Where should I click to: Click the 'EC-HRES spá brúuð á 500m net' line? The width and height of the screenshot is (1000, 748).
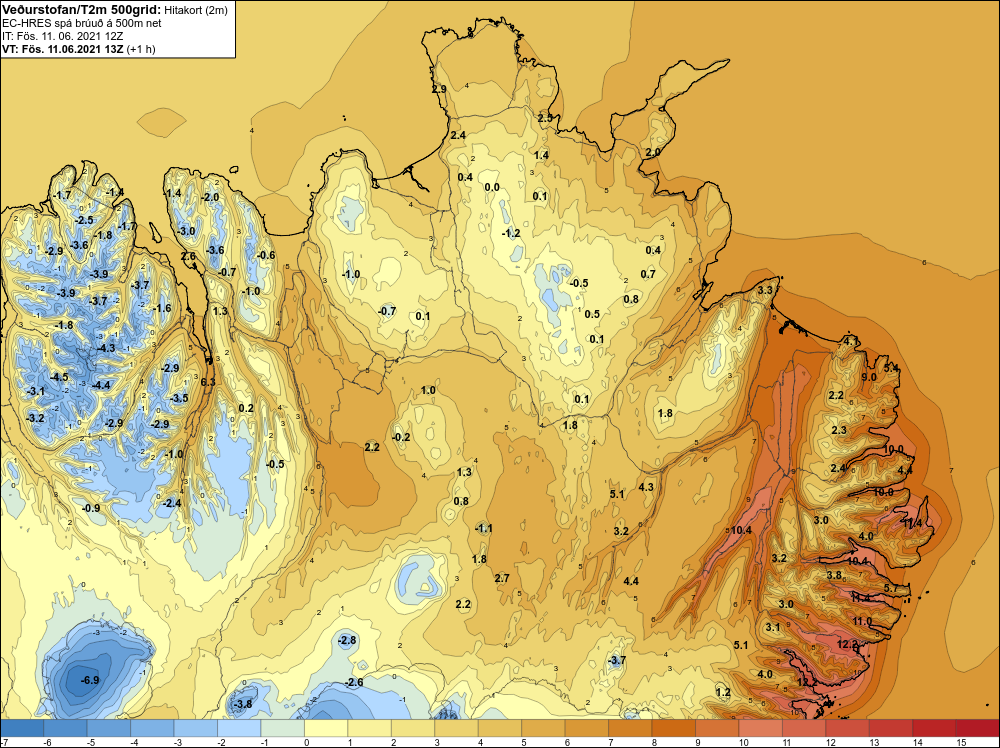[x=82, y=23]
